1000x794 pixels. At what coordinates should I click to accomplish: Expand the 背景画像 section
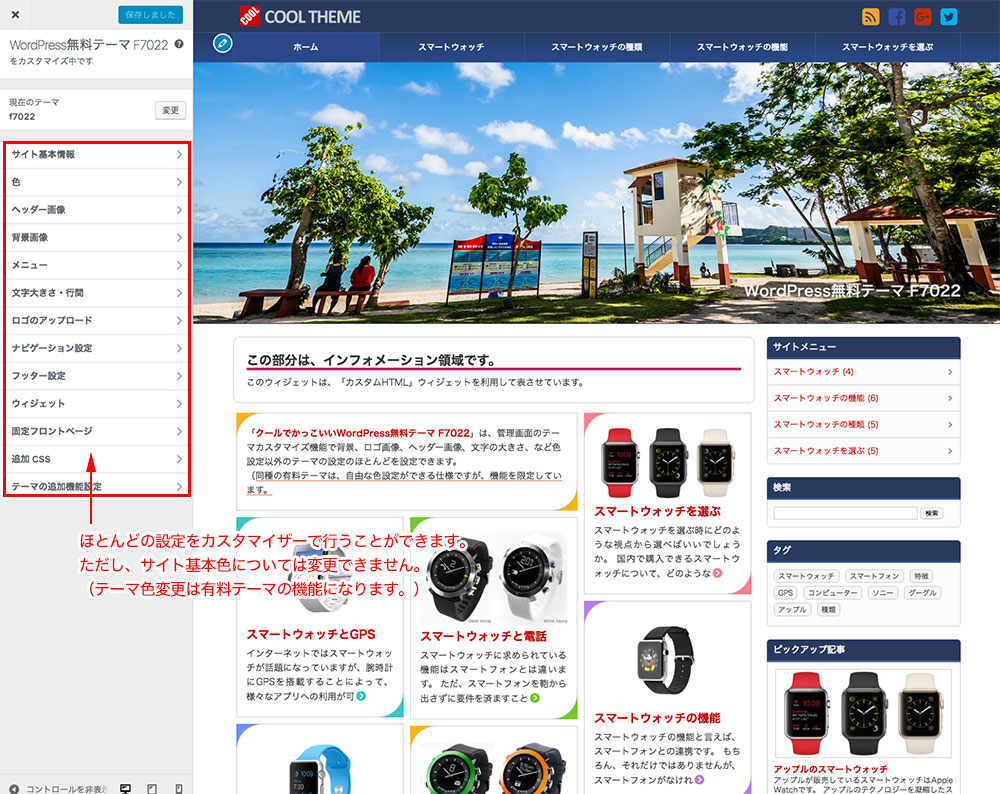tap(97, 237)
